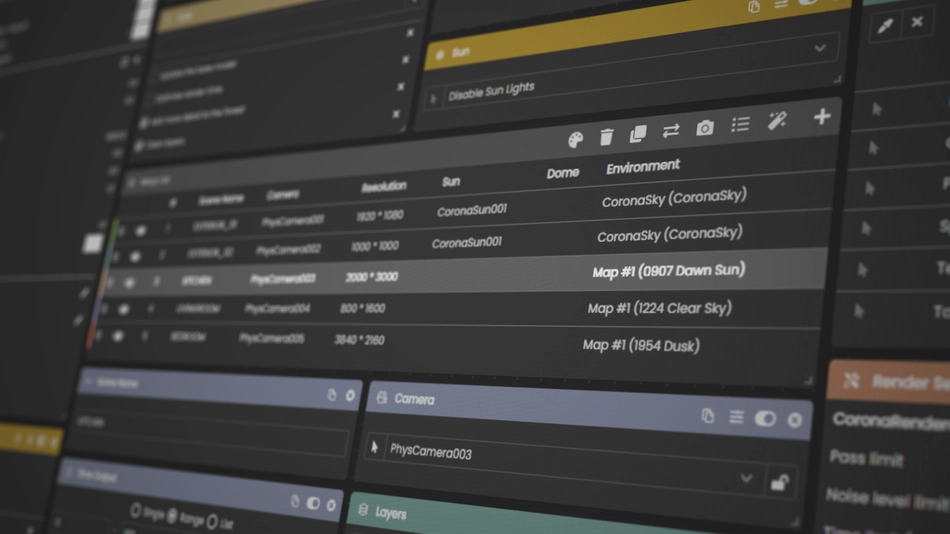
Task: Click the Camera panel header title
Action: [414, 399]
